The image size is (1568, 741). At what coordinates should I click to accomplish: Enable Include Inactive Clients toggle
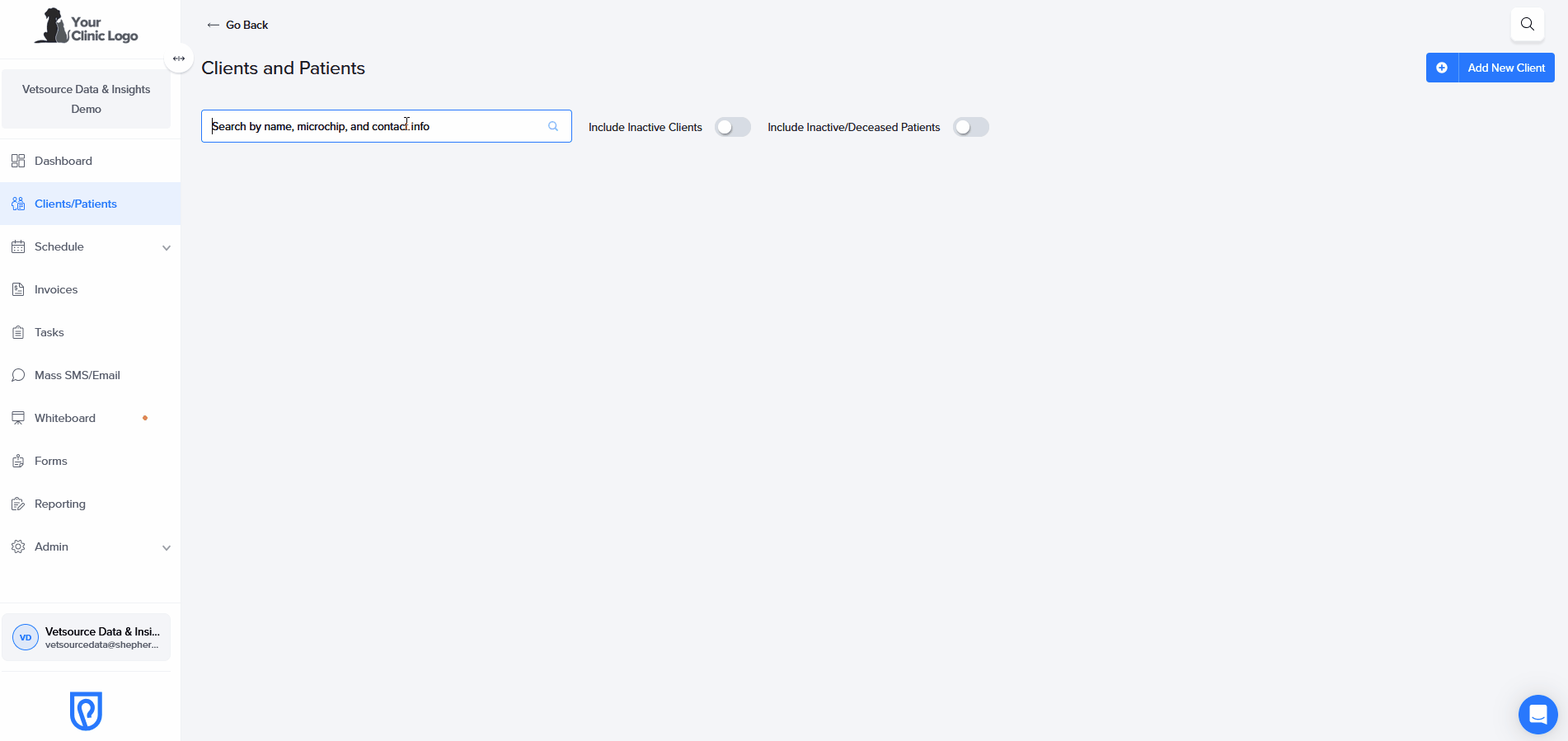[732, 127]
